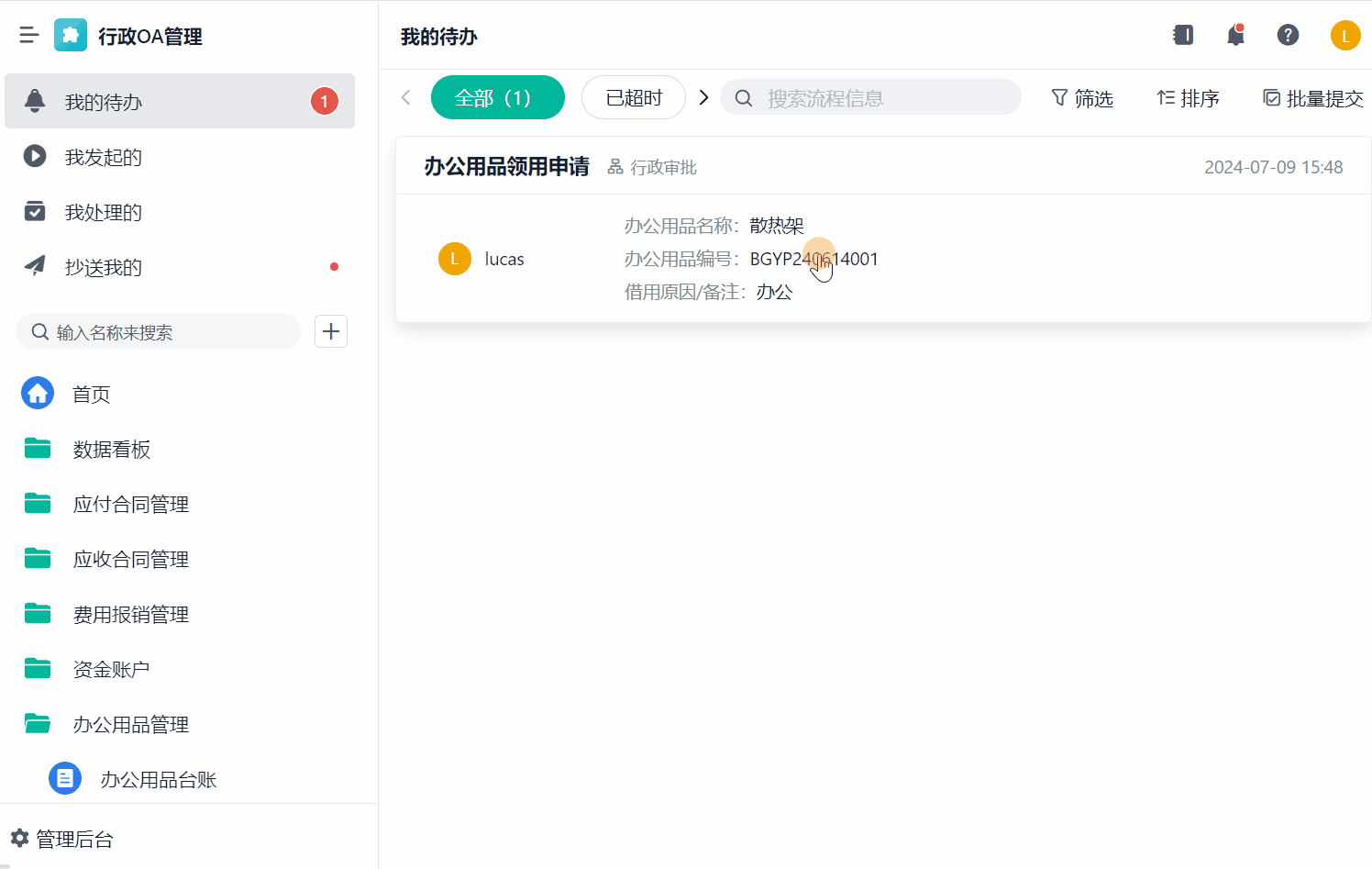Select the 全部 (1) tab
The image size is (1372, 869).
497,98
